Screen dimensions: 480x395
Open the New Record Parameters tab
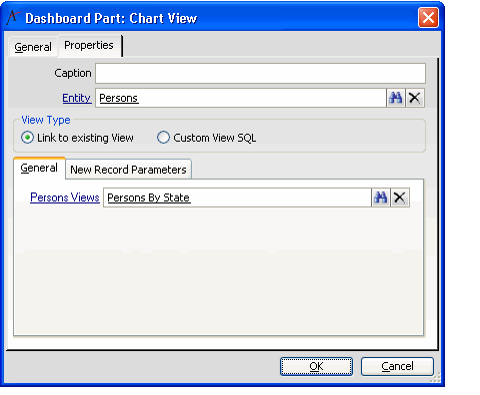click(128, 170)
